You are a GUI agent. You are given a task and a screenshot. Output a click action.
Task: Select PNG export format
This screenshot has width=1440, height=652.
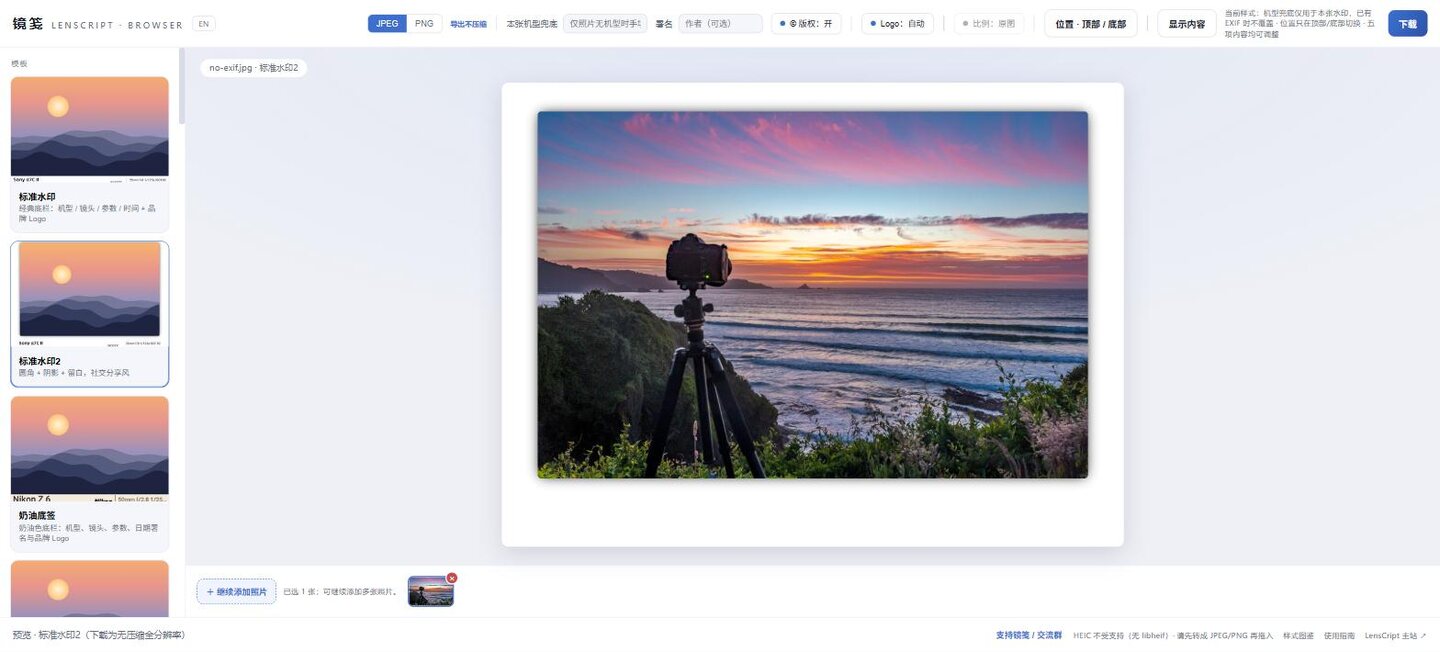425,23
